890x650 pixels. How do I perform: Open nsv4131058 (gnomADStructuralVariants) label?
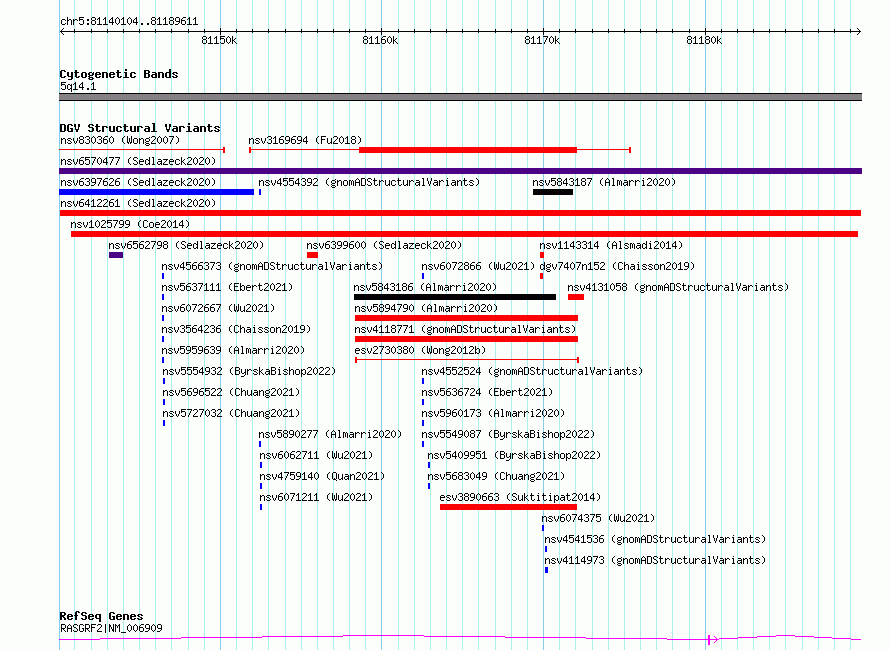coord(678,287)
